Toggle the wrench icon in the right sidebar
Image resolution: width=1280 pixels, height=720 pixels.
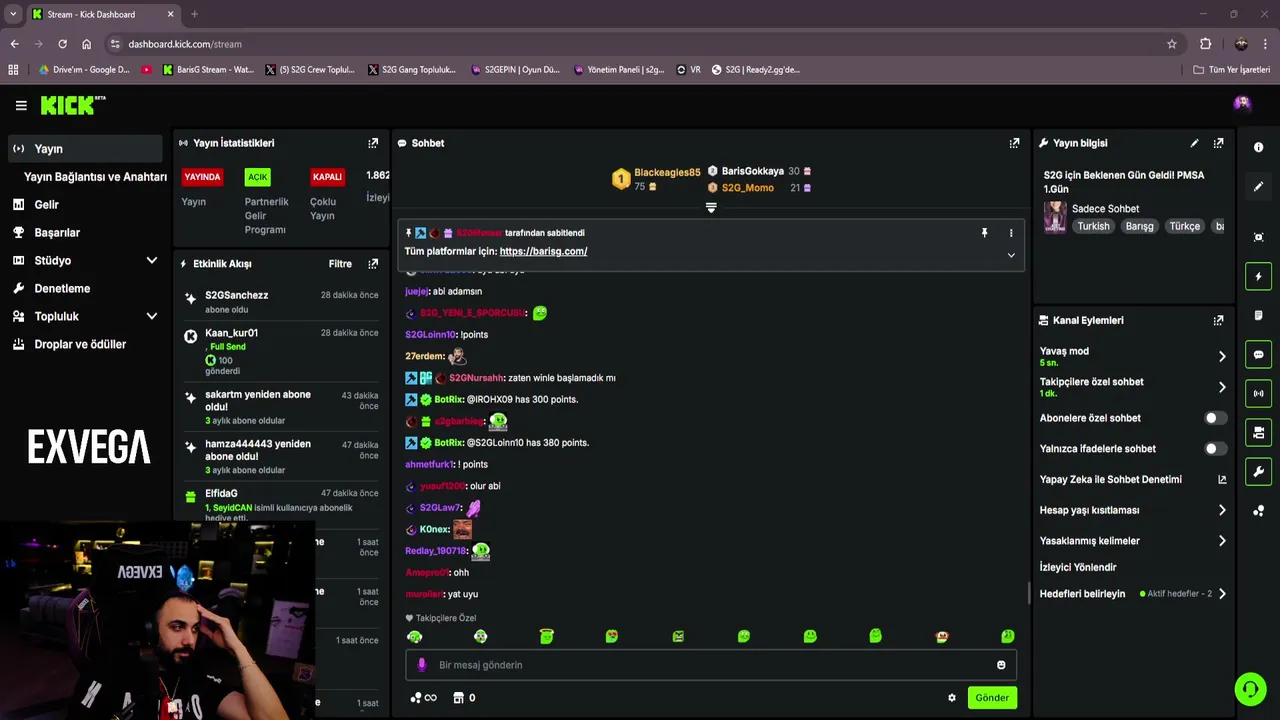click(1258, 471)
